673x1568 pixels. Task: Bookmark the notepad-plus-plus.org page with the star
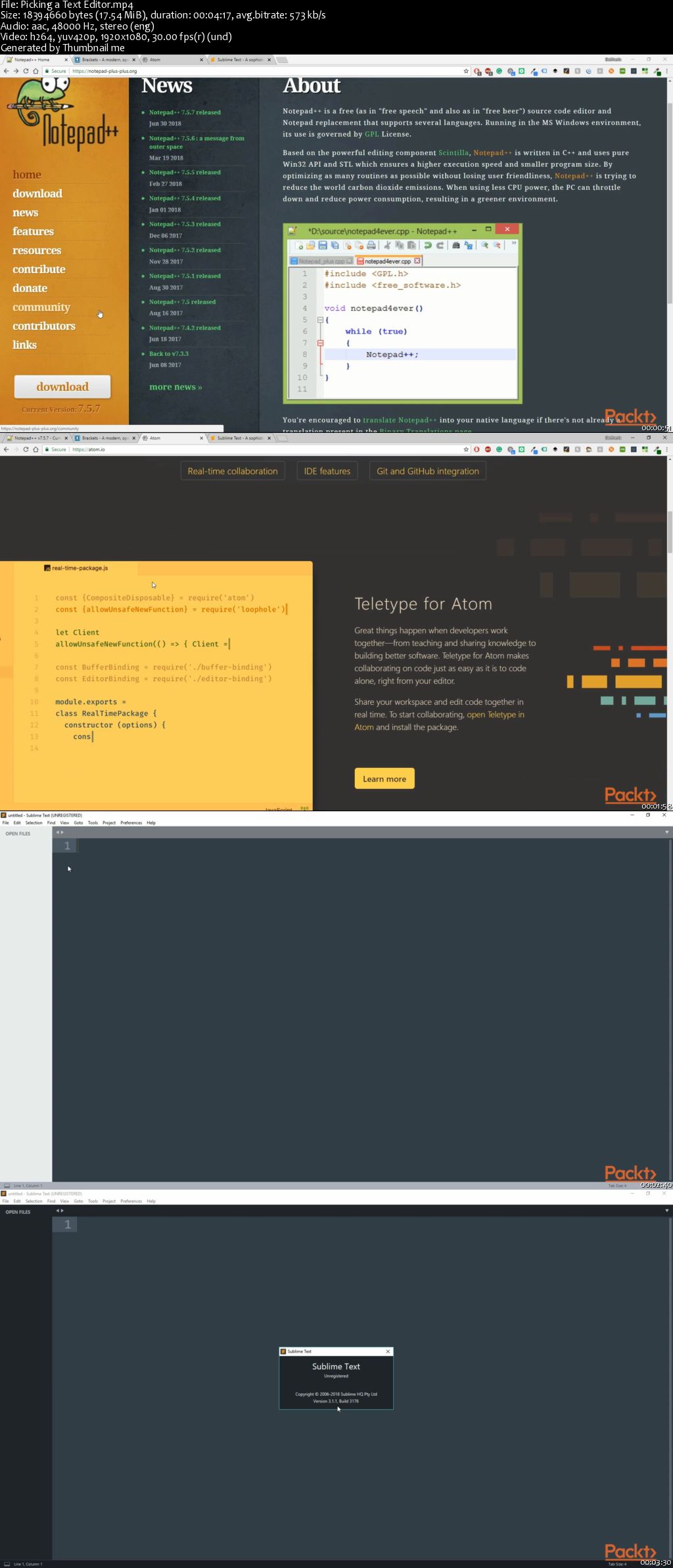click(466, 71)
